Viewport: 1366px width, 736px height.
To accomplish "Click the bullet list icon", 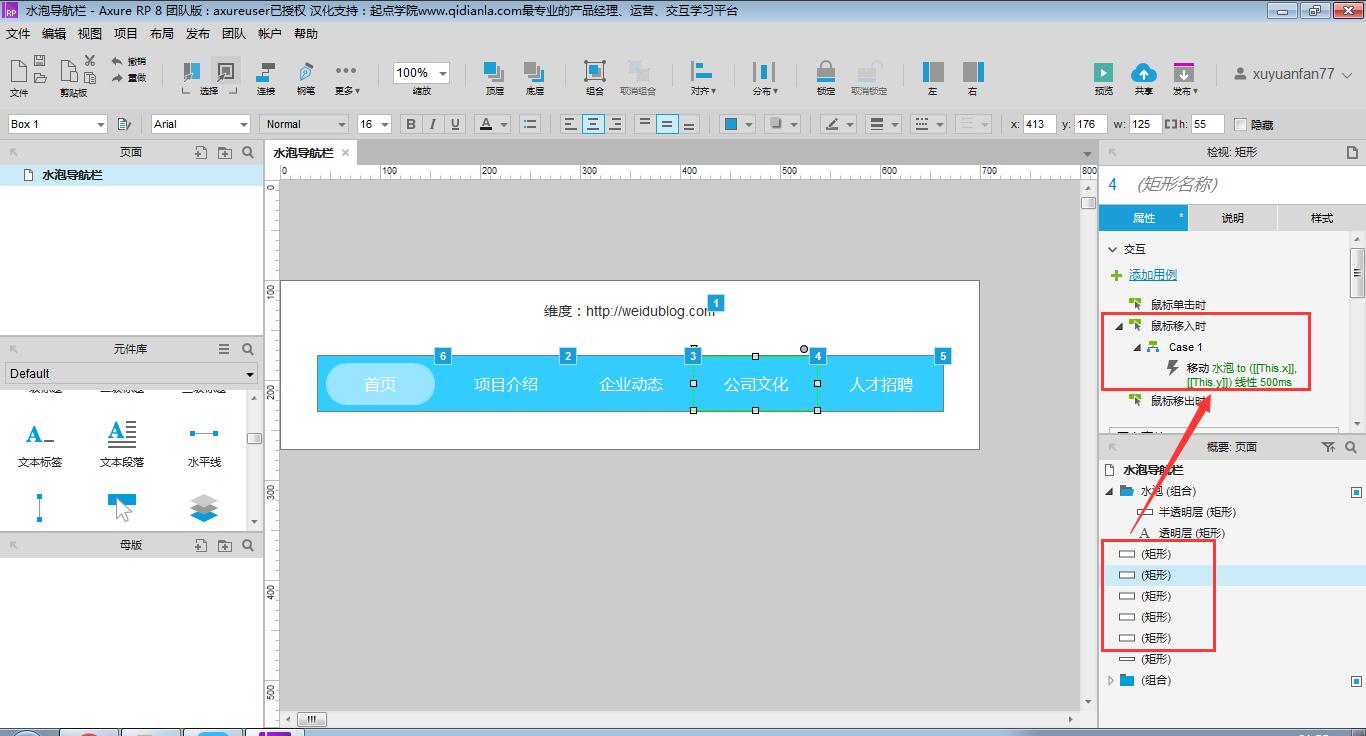I will (530, 124).
